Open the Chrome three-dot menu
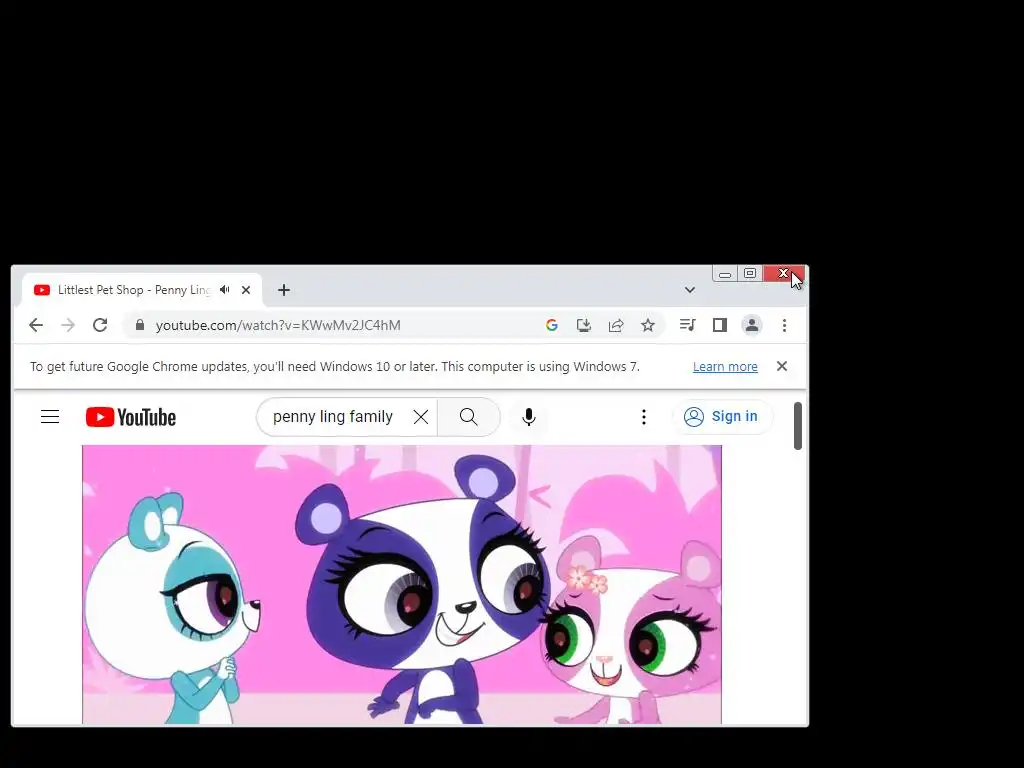 [784, 325]
